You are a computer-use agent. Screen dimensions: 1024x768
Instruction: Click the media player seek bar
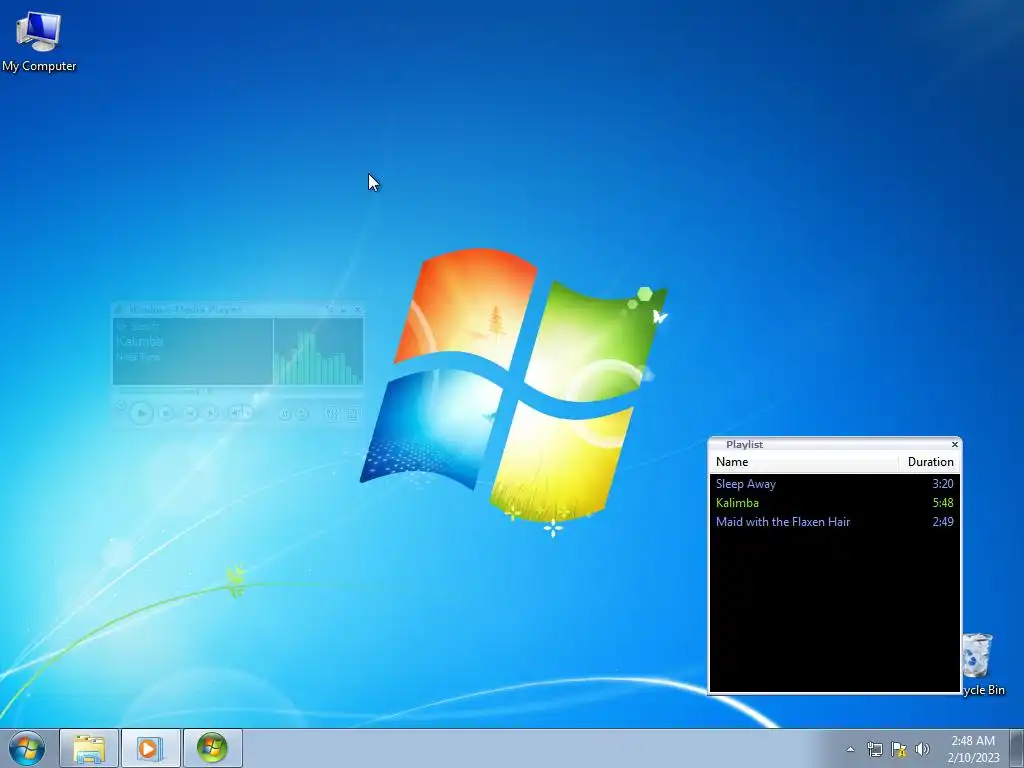pos(238,391)
